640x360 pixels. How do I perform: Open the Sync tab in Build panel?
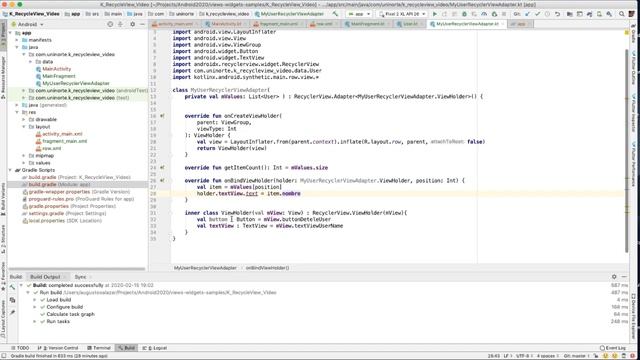coord(80,277)
